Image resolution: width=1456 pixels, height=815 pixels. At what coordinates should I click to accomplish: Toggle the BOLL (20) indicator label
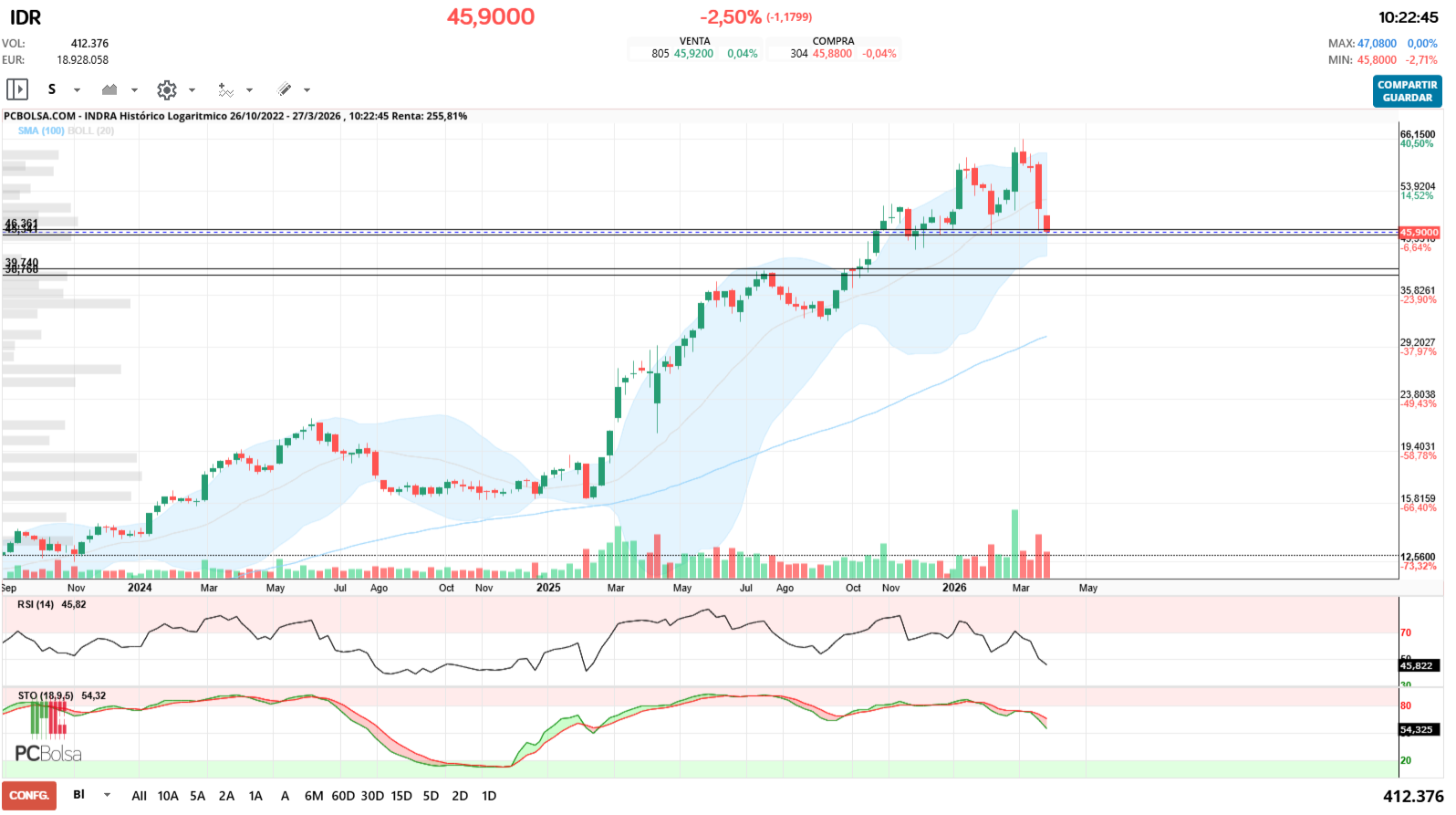tap(91, 131)
